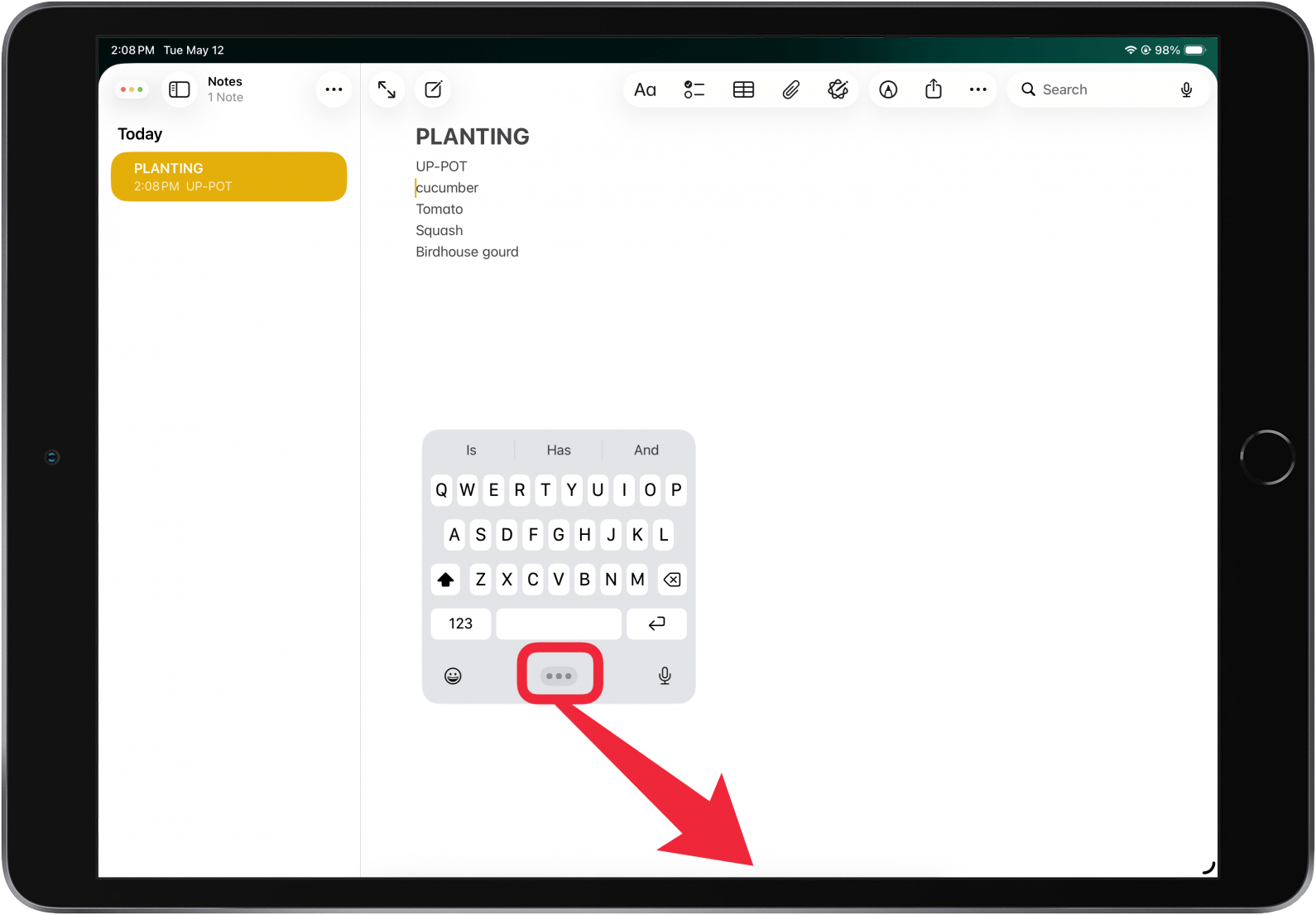The image size is (1316, 915).
Task: Tap the Shift key on keyboard
Action: click(445, 580)
